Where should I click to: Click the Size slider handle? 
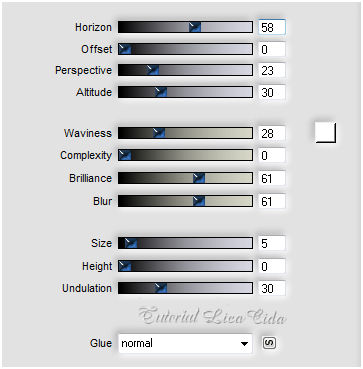tap(131, 243)
